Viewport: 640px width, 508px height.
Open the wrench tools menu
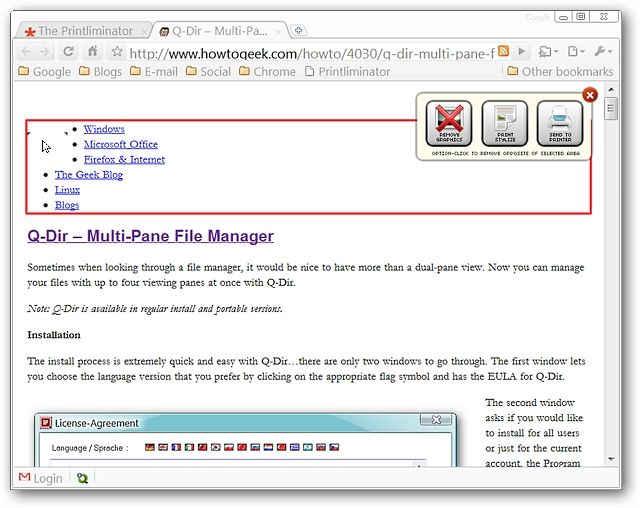coord(603,51)
